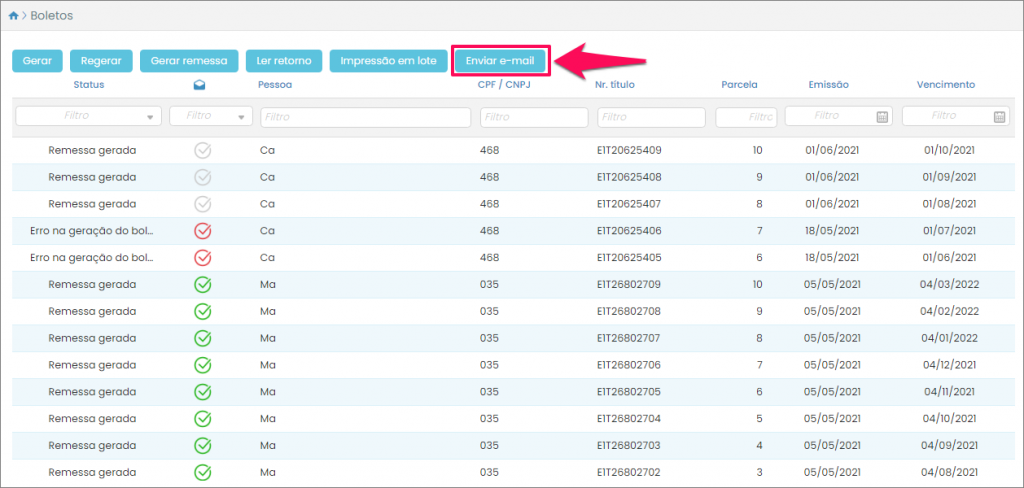The height and width of the screenshot is (488, 1024).
Task: Click the Pessoa filter input field
Action: coord(365,117)
